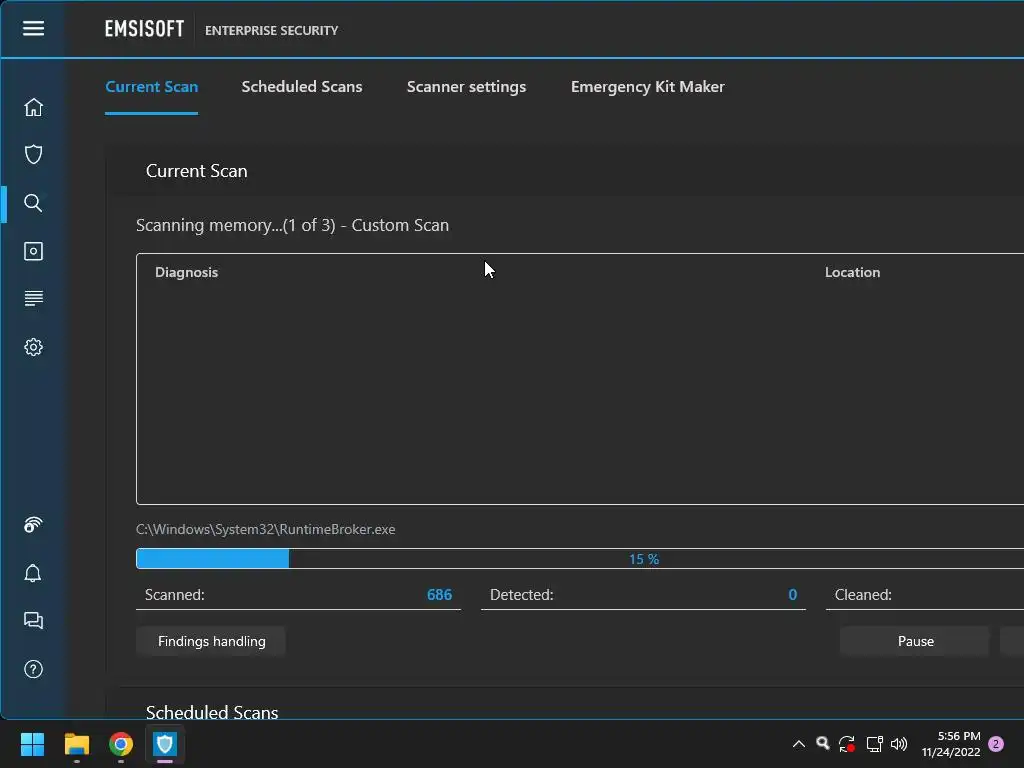
Task: Click the Emsisoft shield taskbar icon
Action: point(165,744)
